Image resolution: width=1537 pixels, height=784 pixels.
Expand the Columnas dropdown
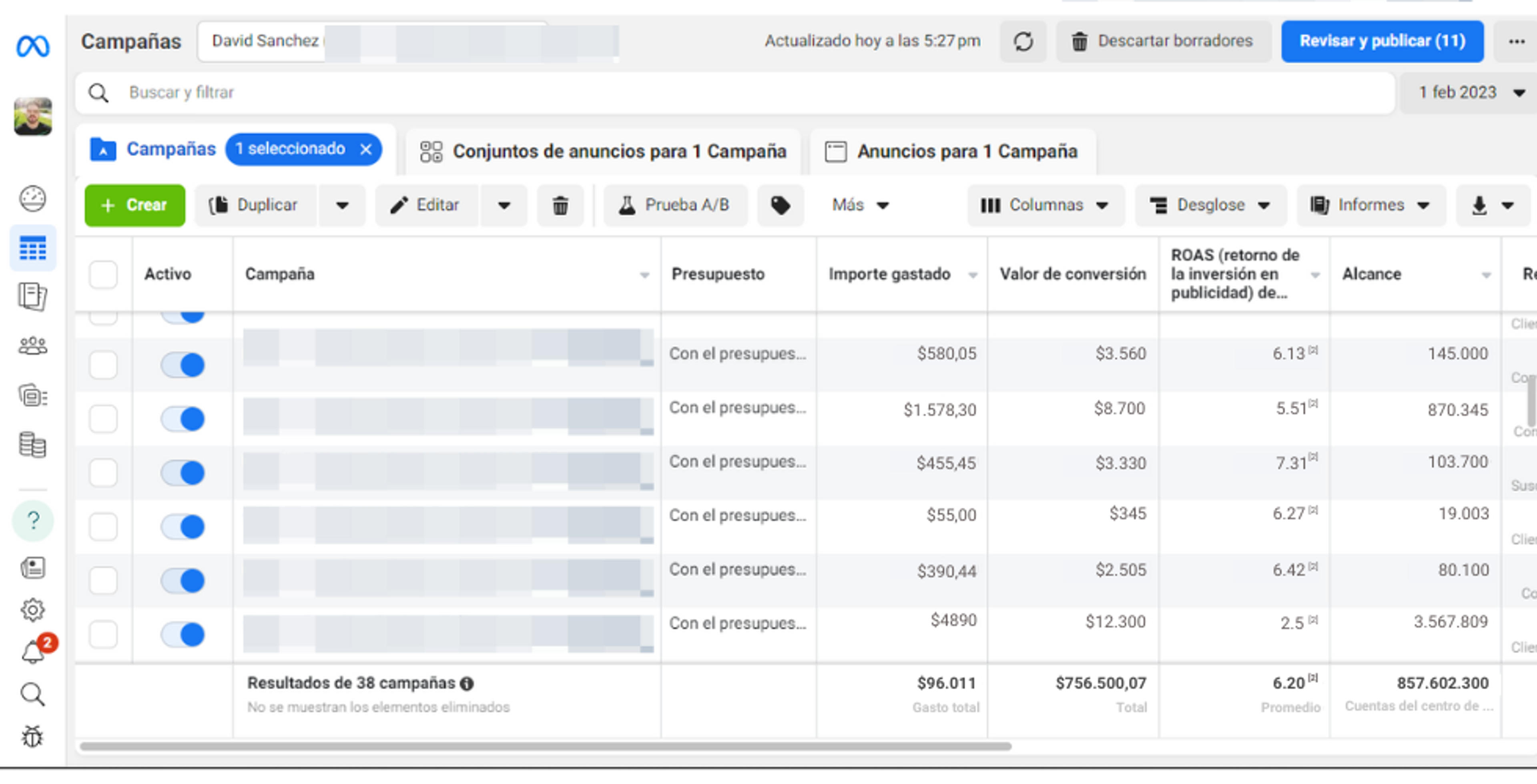(x=1046, y=205)
